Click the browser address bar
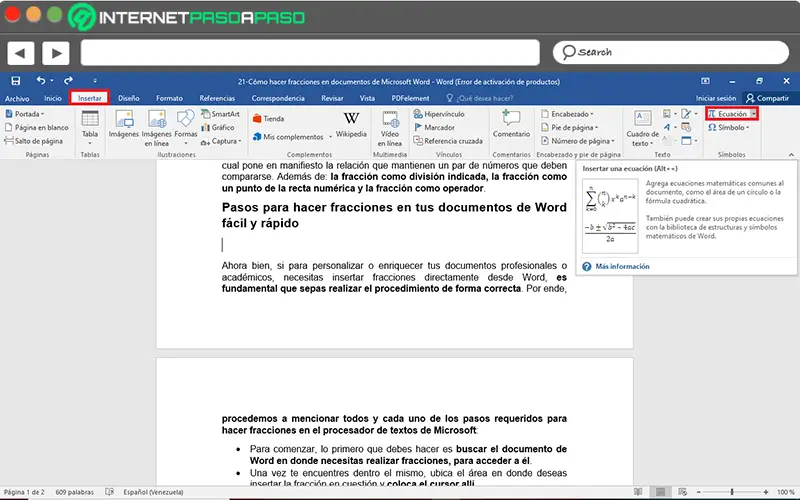 (x=310, y=53)
